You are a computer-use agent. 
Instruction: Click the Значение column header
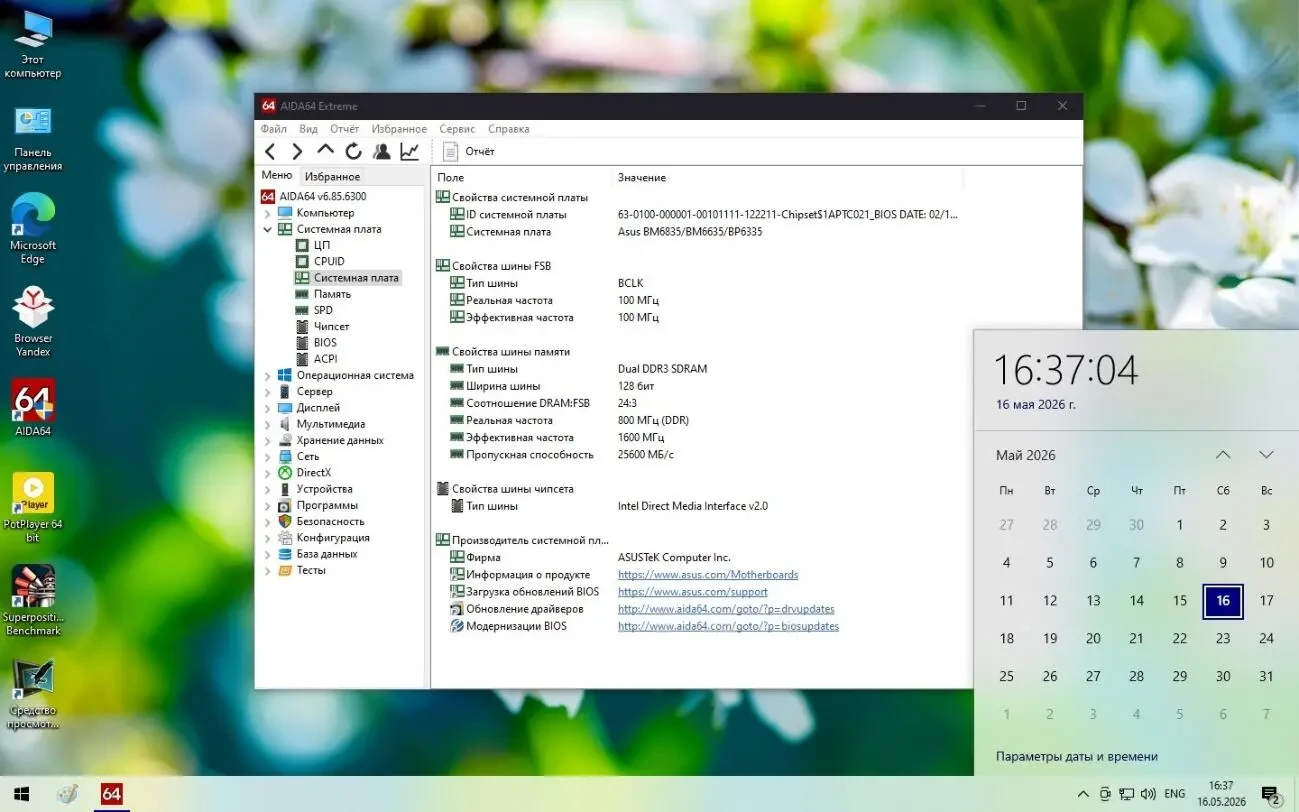(642, 178)
